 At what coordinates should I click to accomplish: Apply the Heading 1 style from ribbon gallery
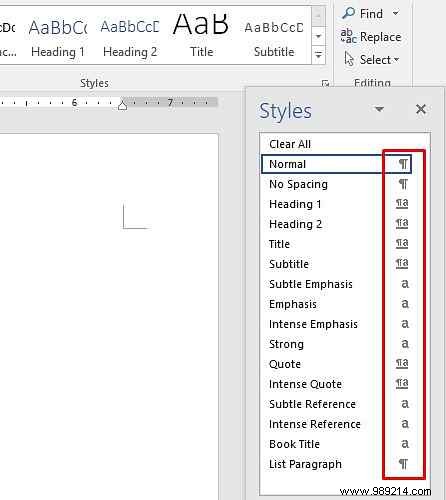coord(58,37)
